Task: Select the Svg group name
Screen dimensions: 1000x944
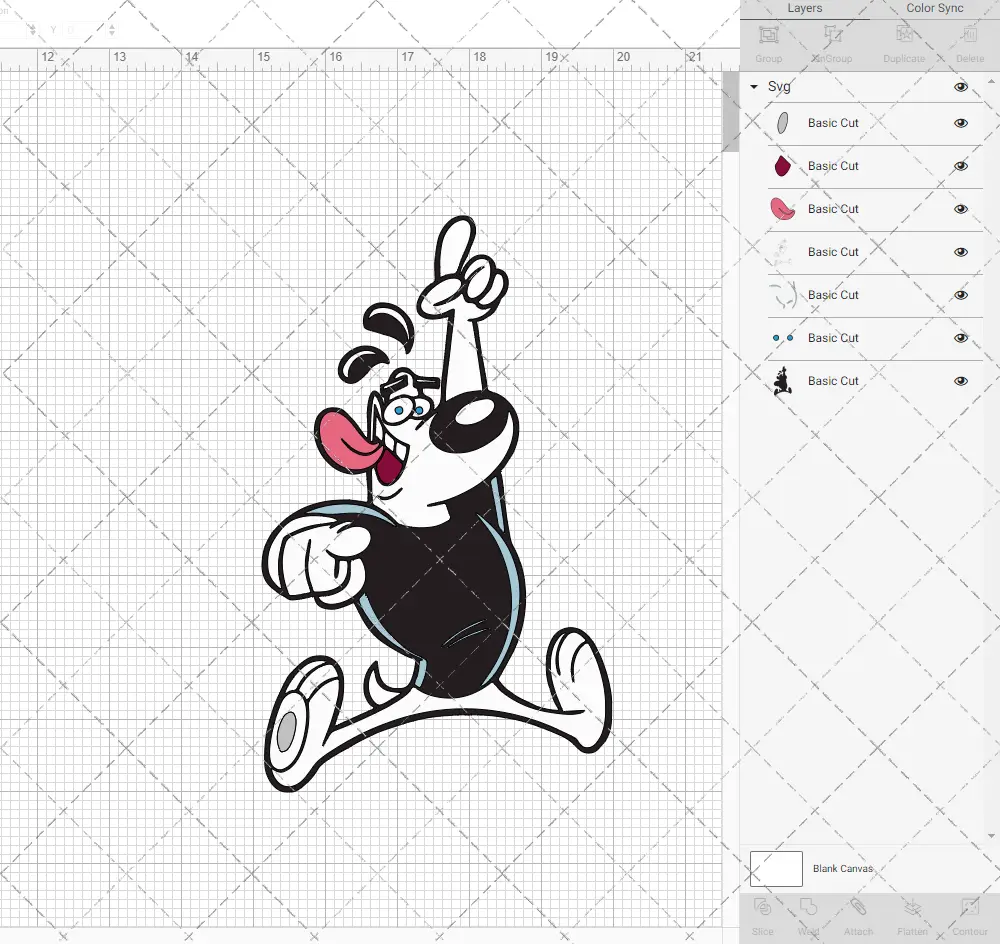Action: pyautogui.click(x=779, y=87)
